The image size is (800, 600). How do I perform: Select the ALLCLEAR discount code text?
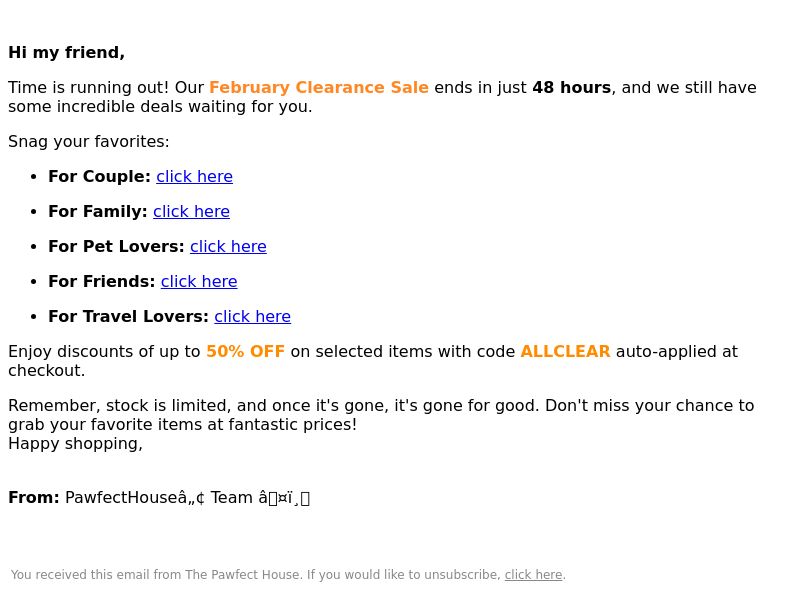click(x=565, y=352)
